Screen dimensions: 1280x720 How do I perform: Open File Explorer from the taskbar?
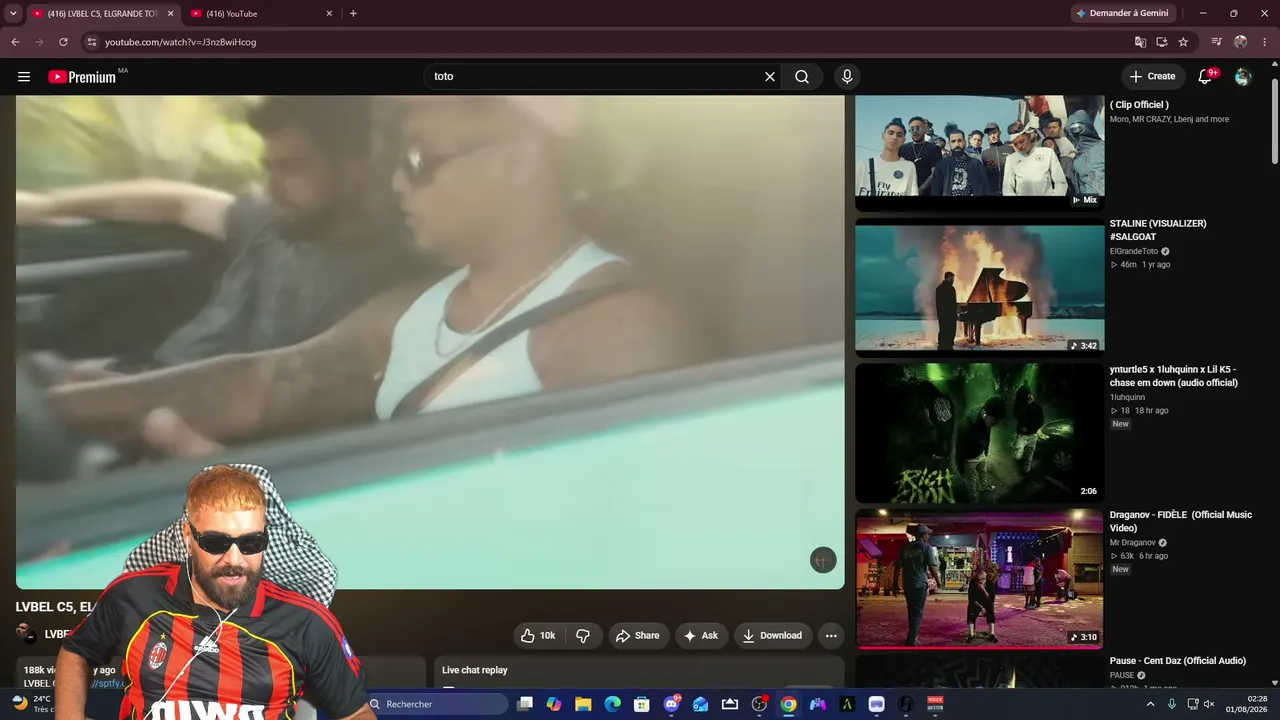click(x=583, y=704)
